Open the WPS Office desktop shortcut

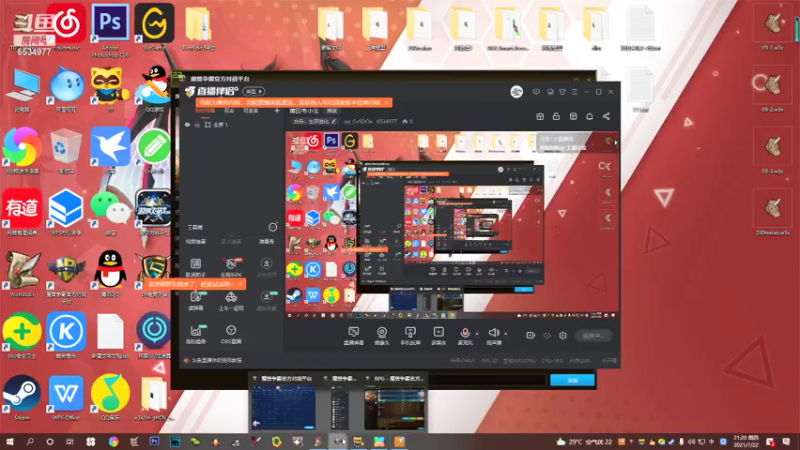66,397
